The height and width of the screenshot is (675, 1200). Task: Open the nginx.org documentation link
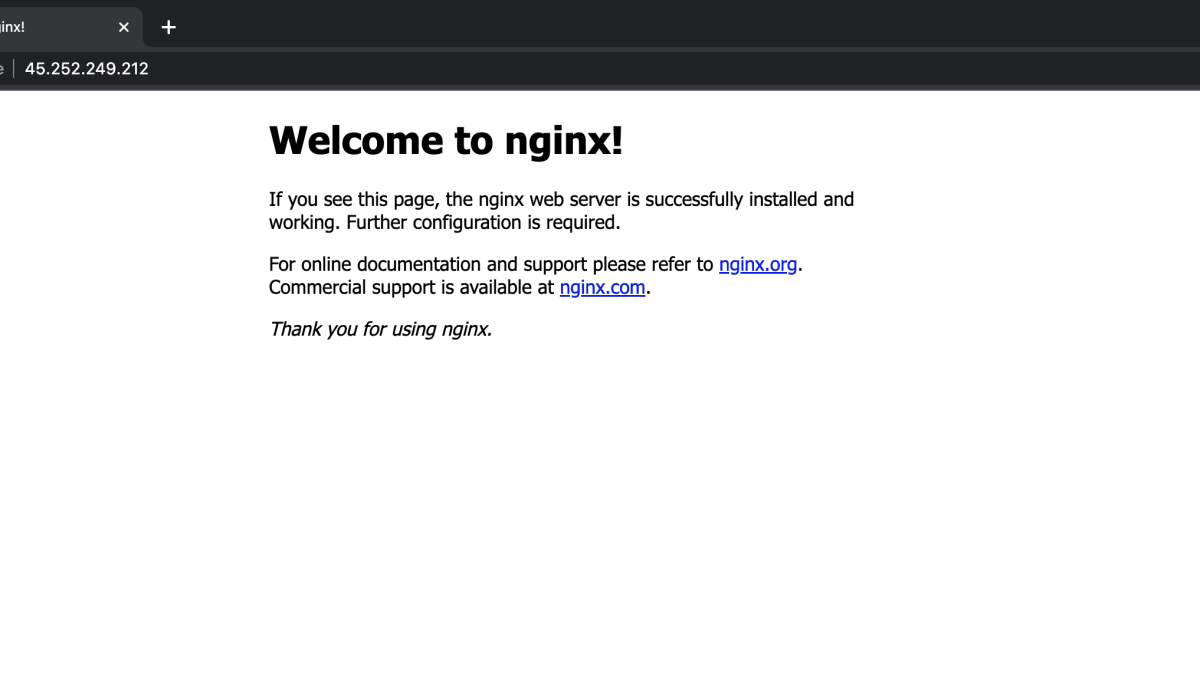[758, 264]
